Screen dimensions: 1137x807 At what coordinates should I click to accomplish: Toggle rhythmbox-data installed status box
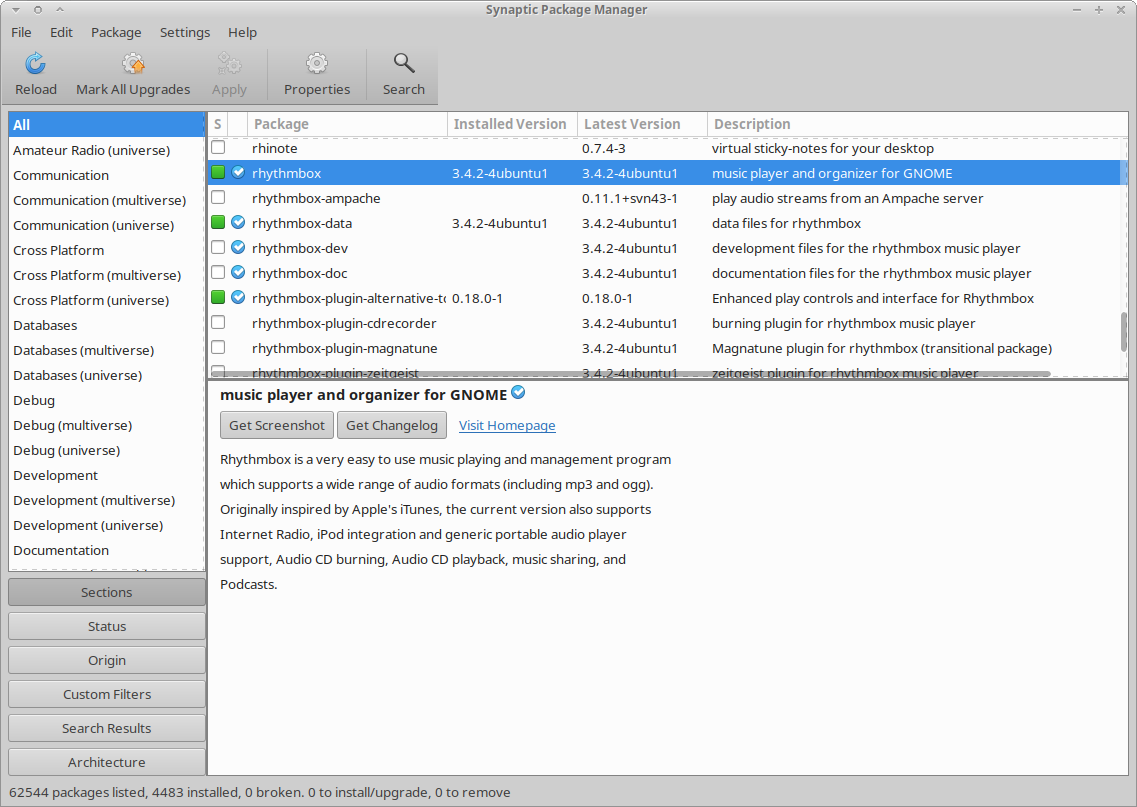[x=218, y=223]
